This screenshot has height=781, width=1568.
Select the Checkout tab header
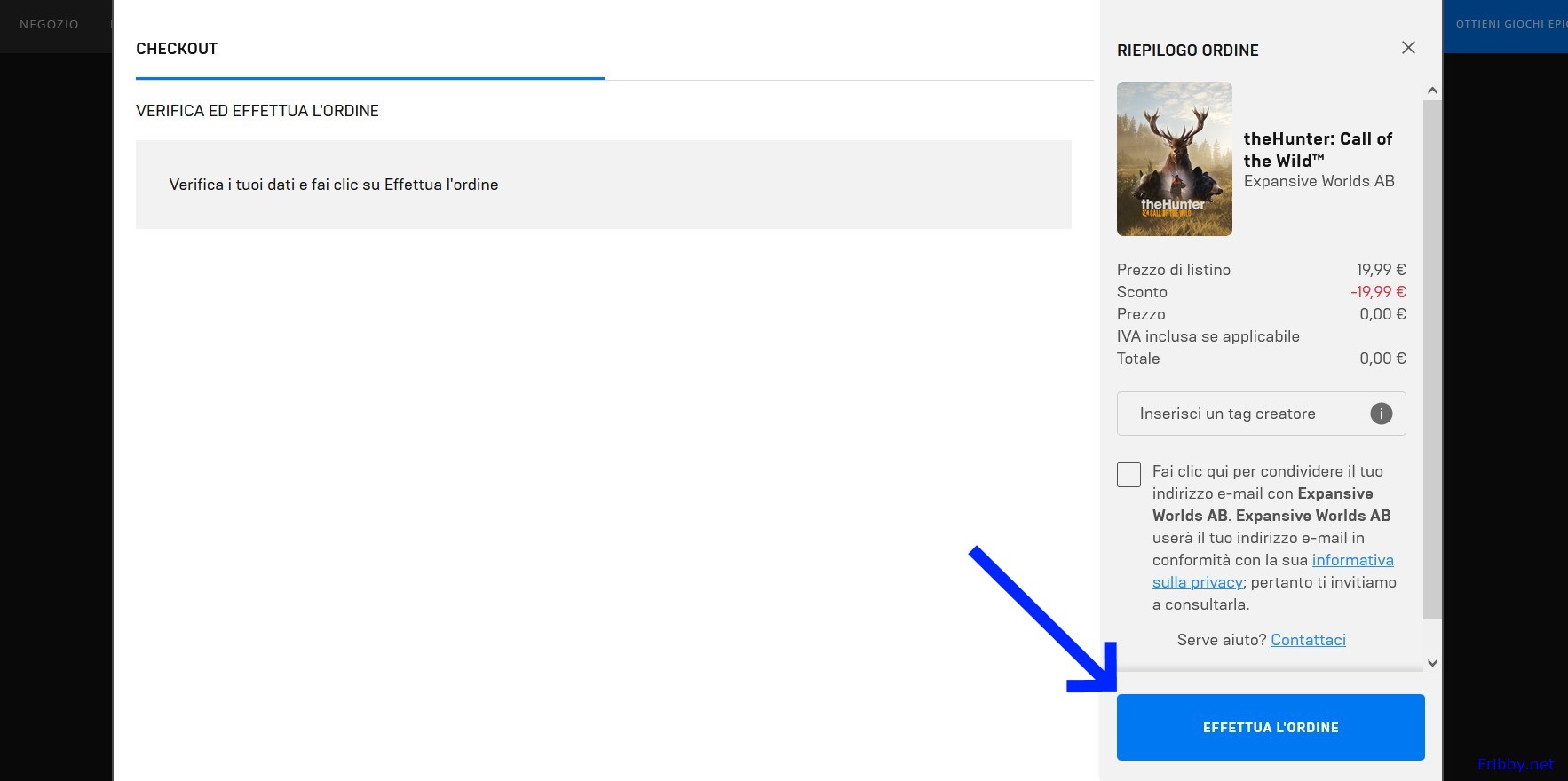[177, 49]
